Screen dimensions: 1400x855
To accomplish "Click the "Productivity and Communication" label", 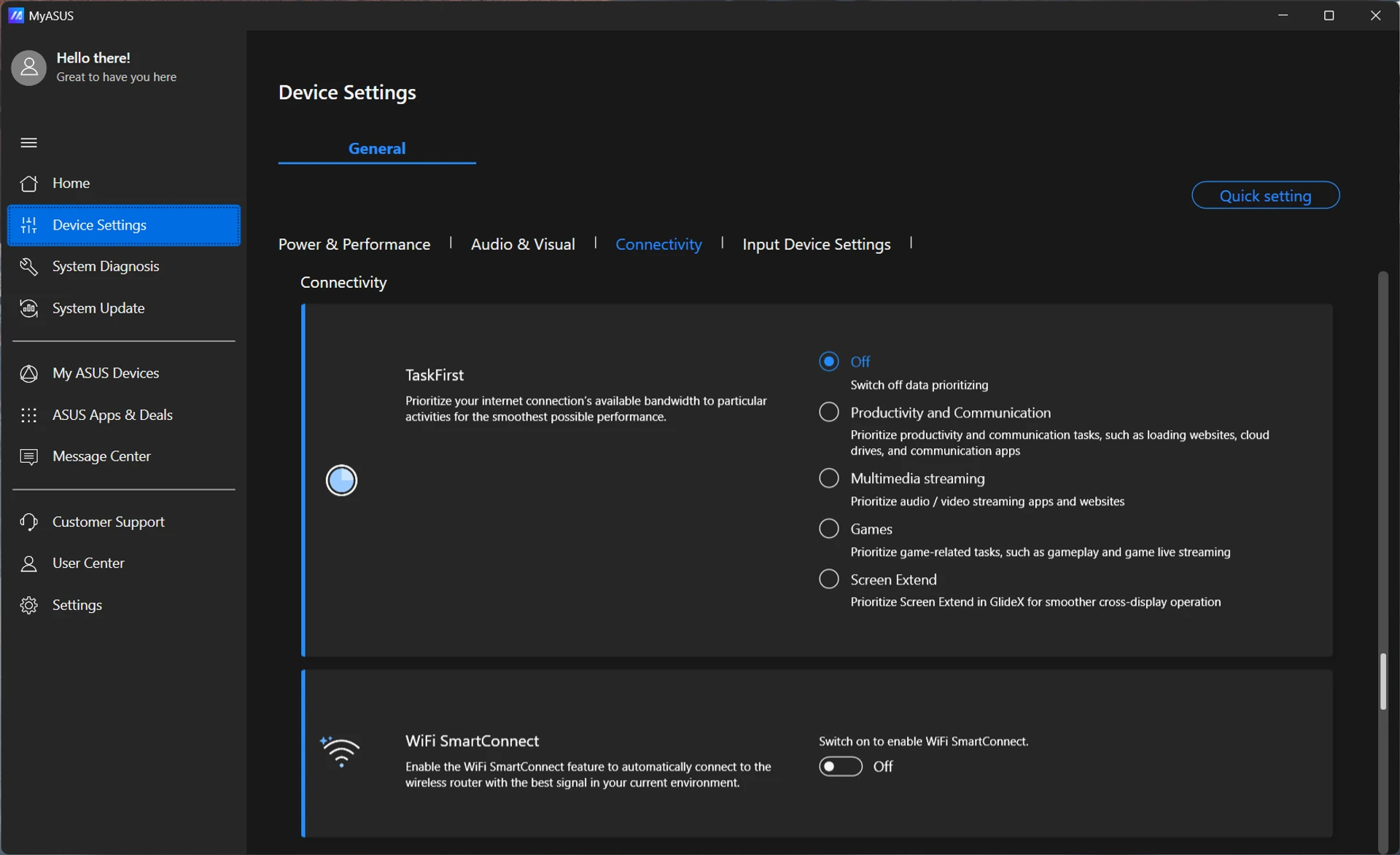I will click(x=951, y=413).
